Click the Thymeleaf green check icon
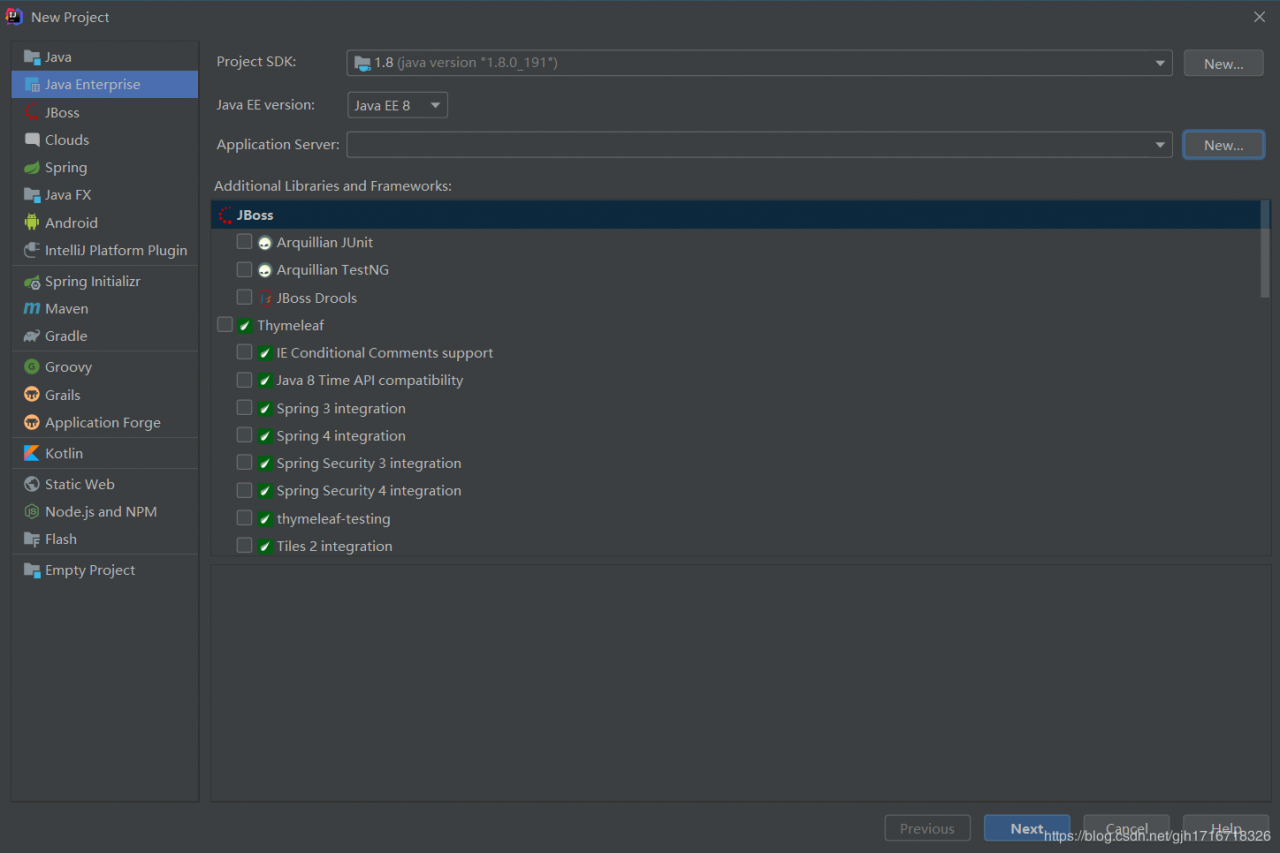Screen dimensions: 1280x853 [245, 326]
